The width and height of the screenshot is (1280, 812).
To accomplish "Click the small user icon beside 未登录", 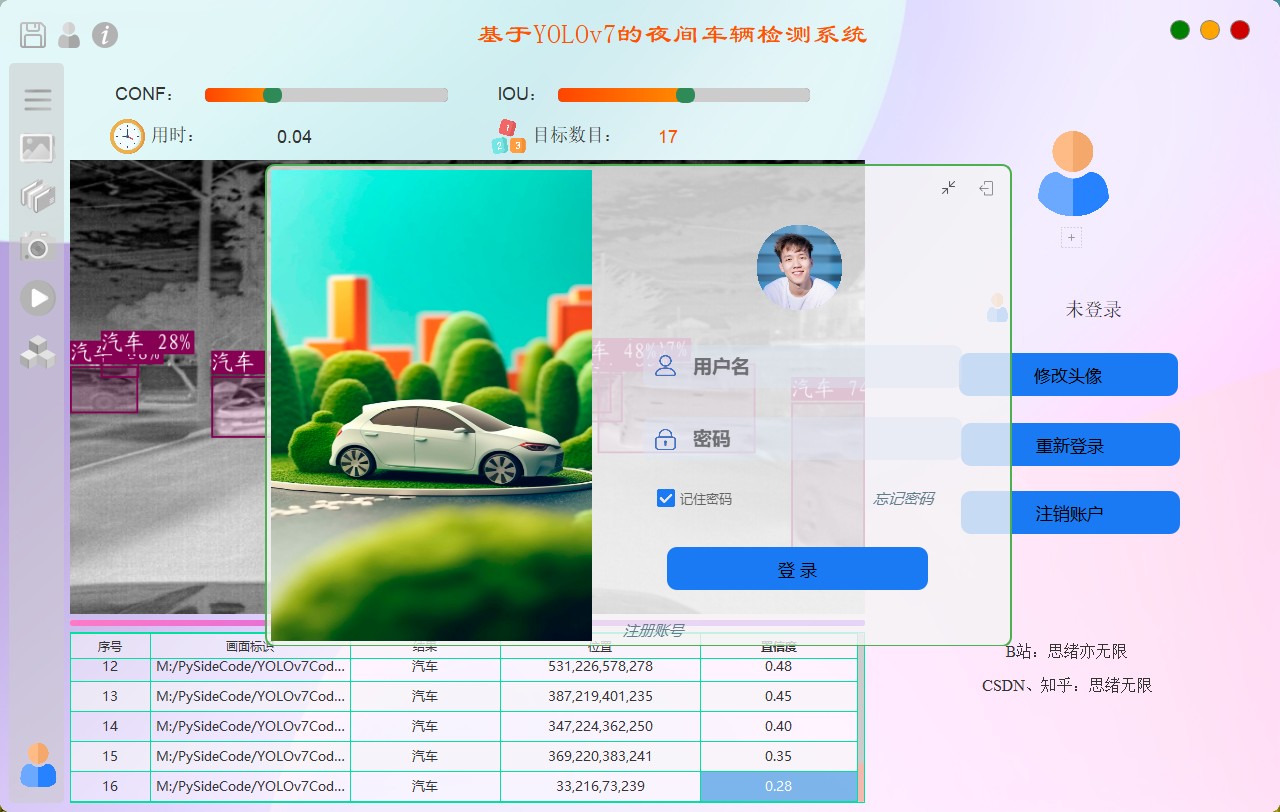I will tap(997, 308).
